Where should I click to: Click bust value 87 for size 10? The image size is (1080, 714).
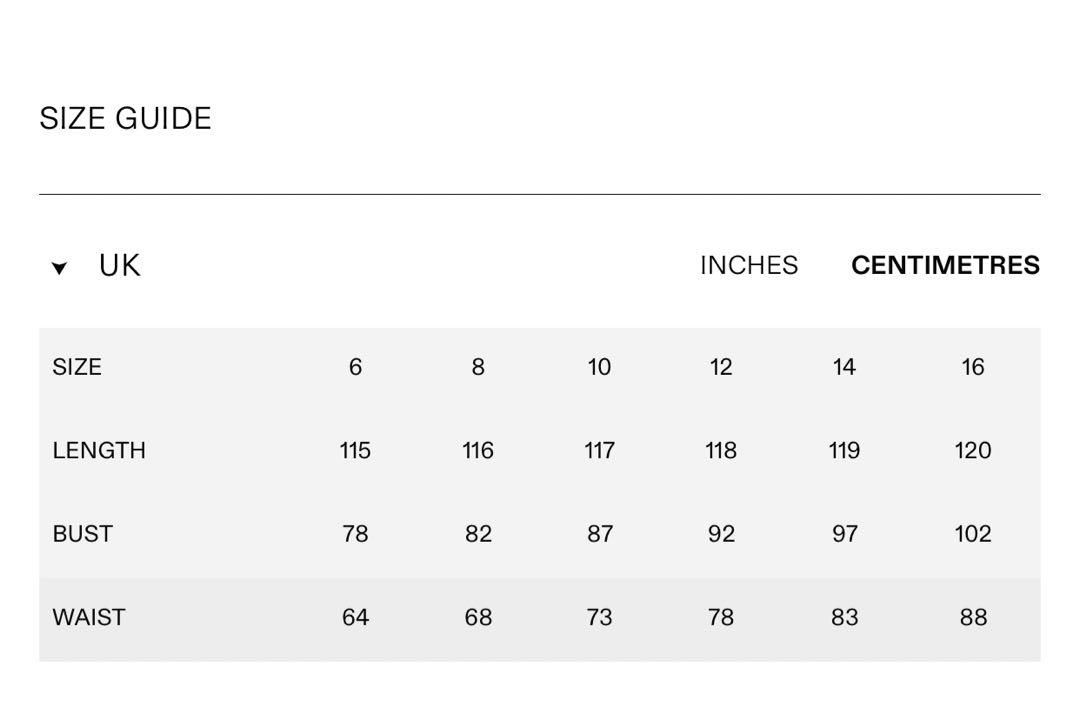pos(599,534)
